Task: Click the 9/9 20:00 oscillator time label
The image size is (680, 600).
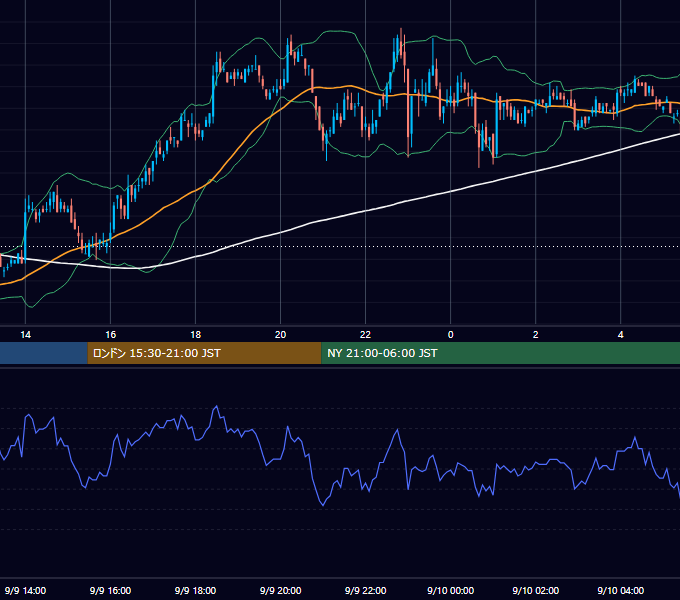Action: pyautogui.click(x=281, y=590)
